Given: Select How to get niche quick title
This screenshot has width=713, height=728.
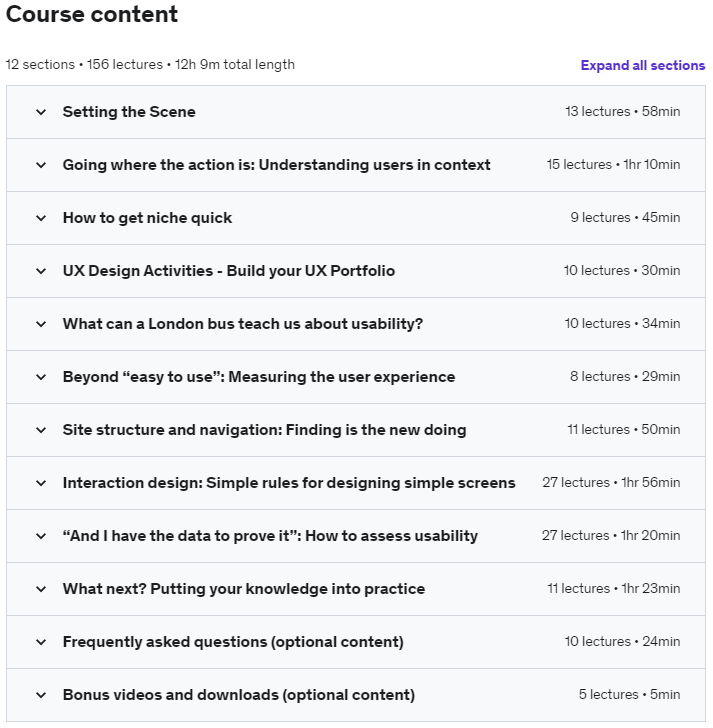Looking at the screenshot, I should [147, 218].
